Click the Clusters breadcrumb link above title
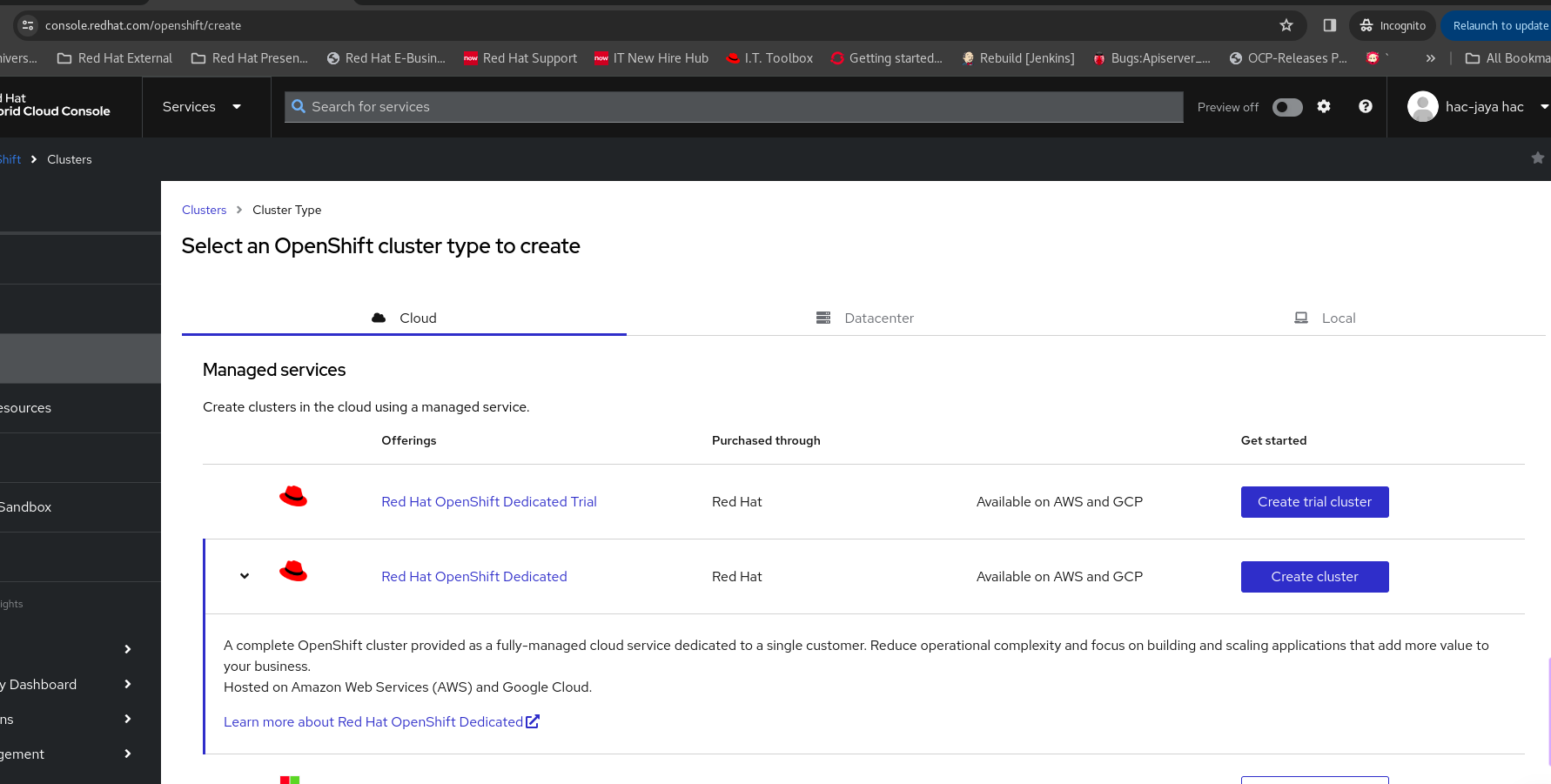 pyautogui.click(x=204, y=210)
